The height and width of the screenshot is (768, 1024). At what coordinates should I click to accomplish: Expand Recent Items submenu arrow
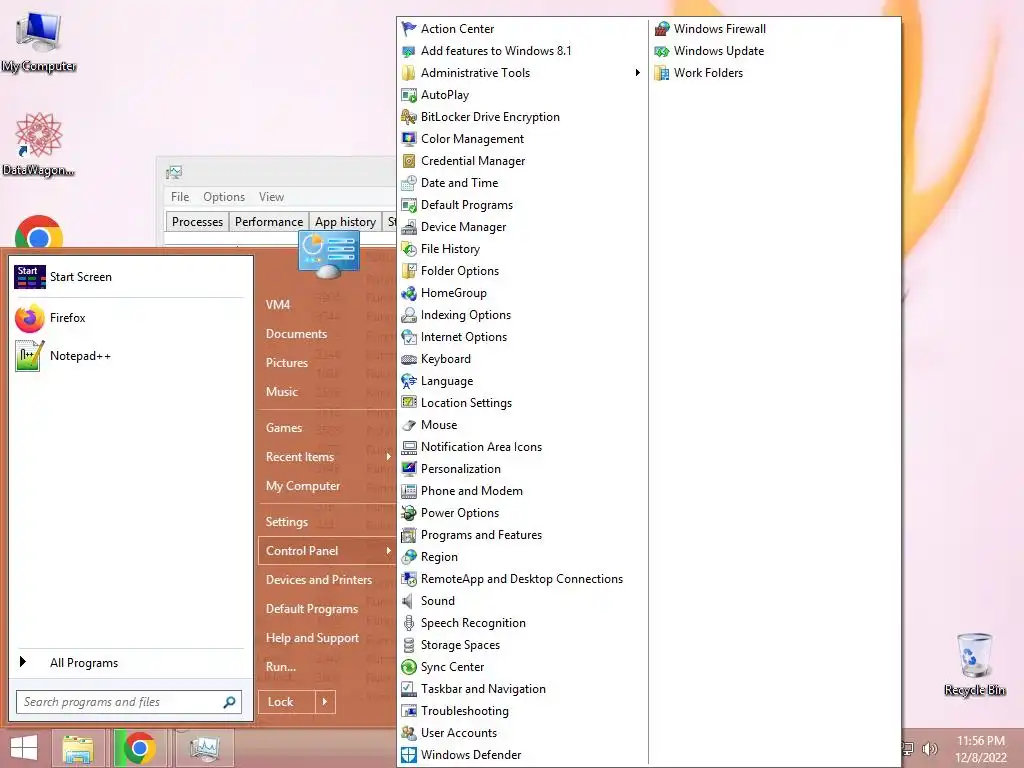pos(388,456)
